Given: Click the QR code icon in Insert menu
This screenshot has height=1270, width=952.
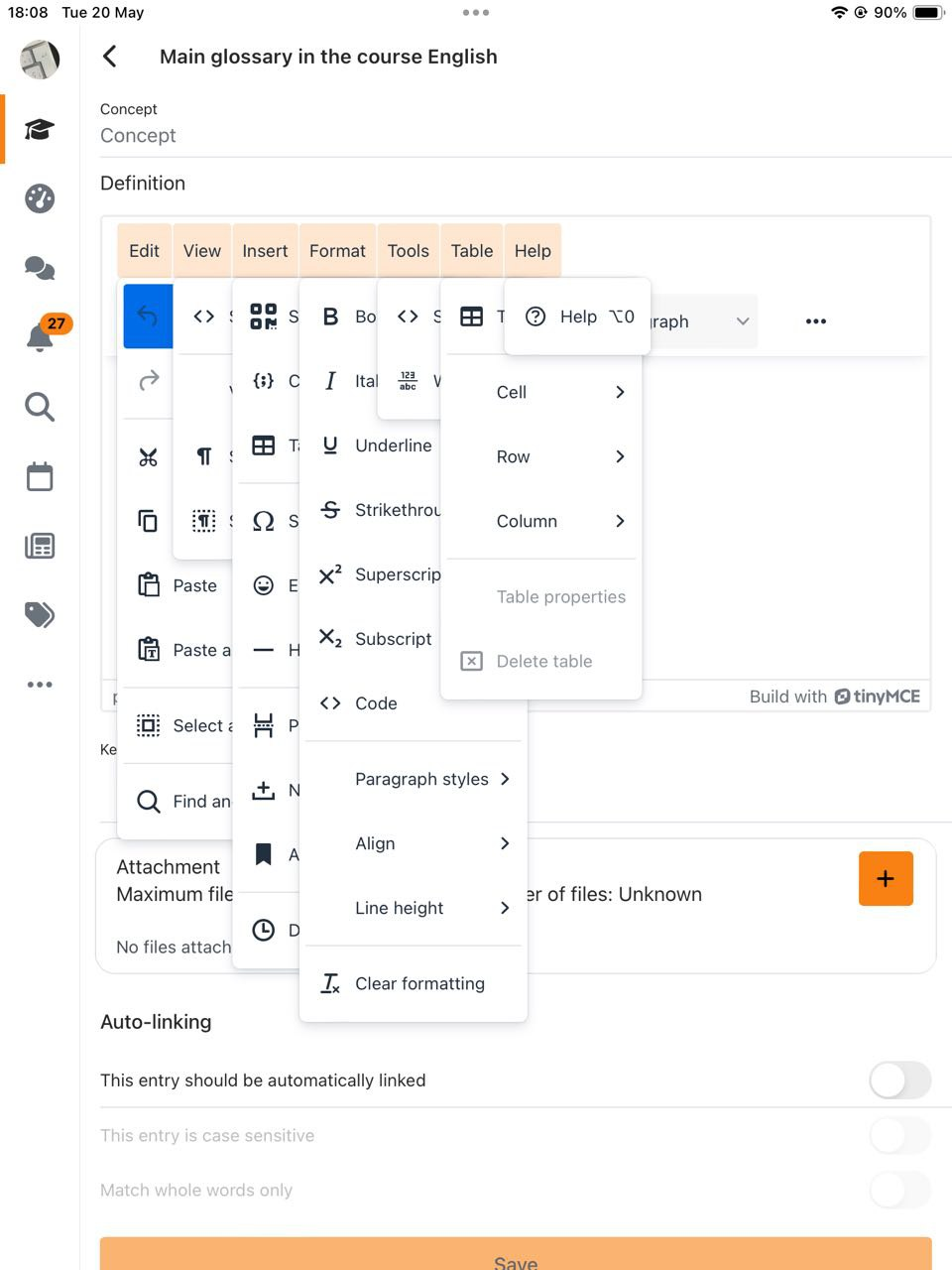Looking at the screenshot, I should click(x=263, y=317).
